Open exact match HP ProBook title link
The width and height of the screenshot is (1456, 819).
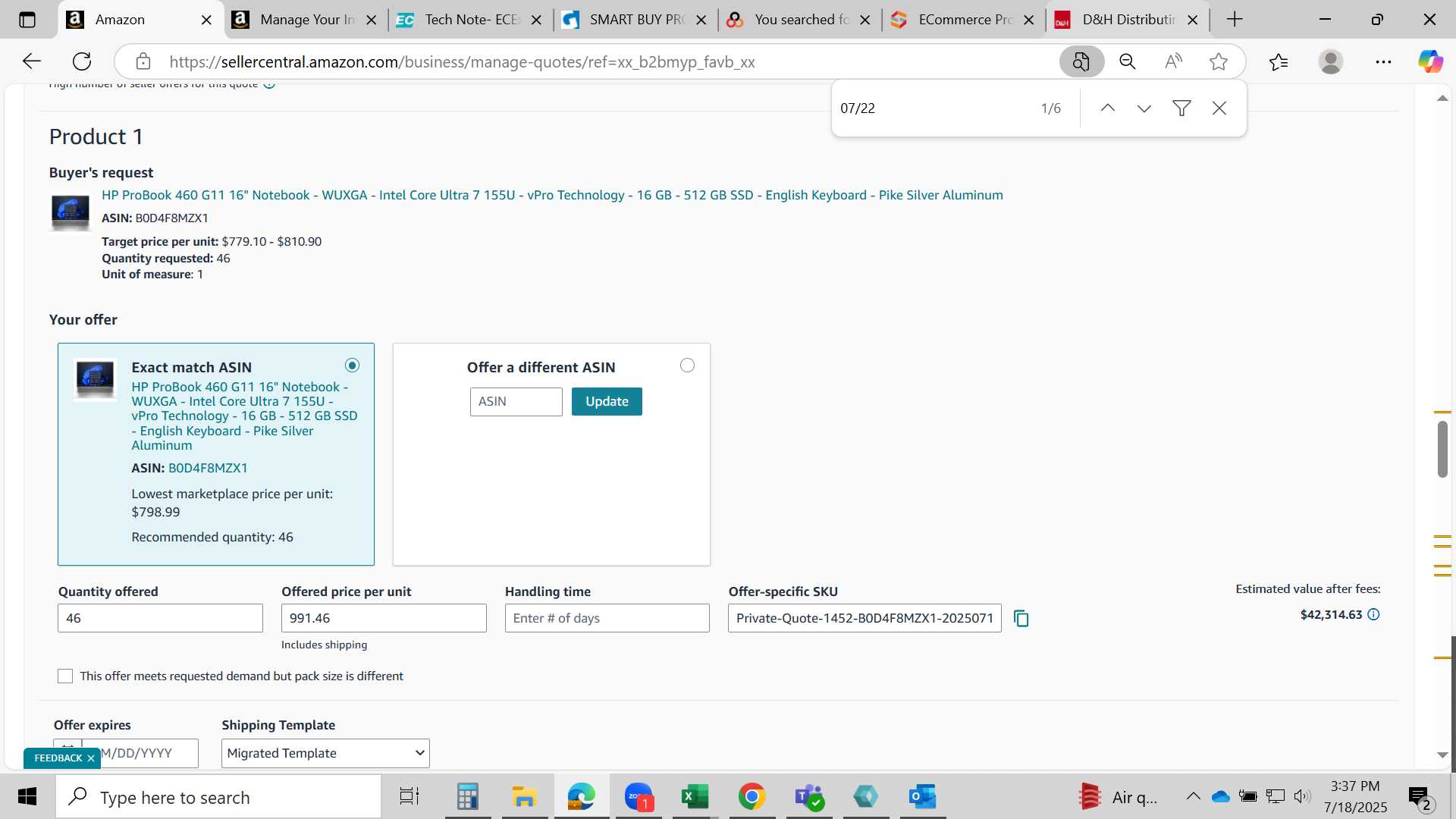[x=244, y=416]
